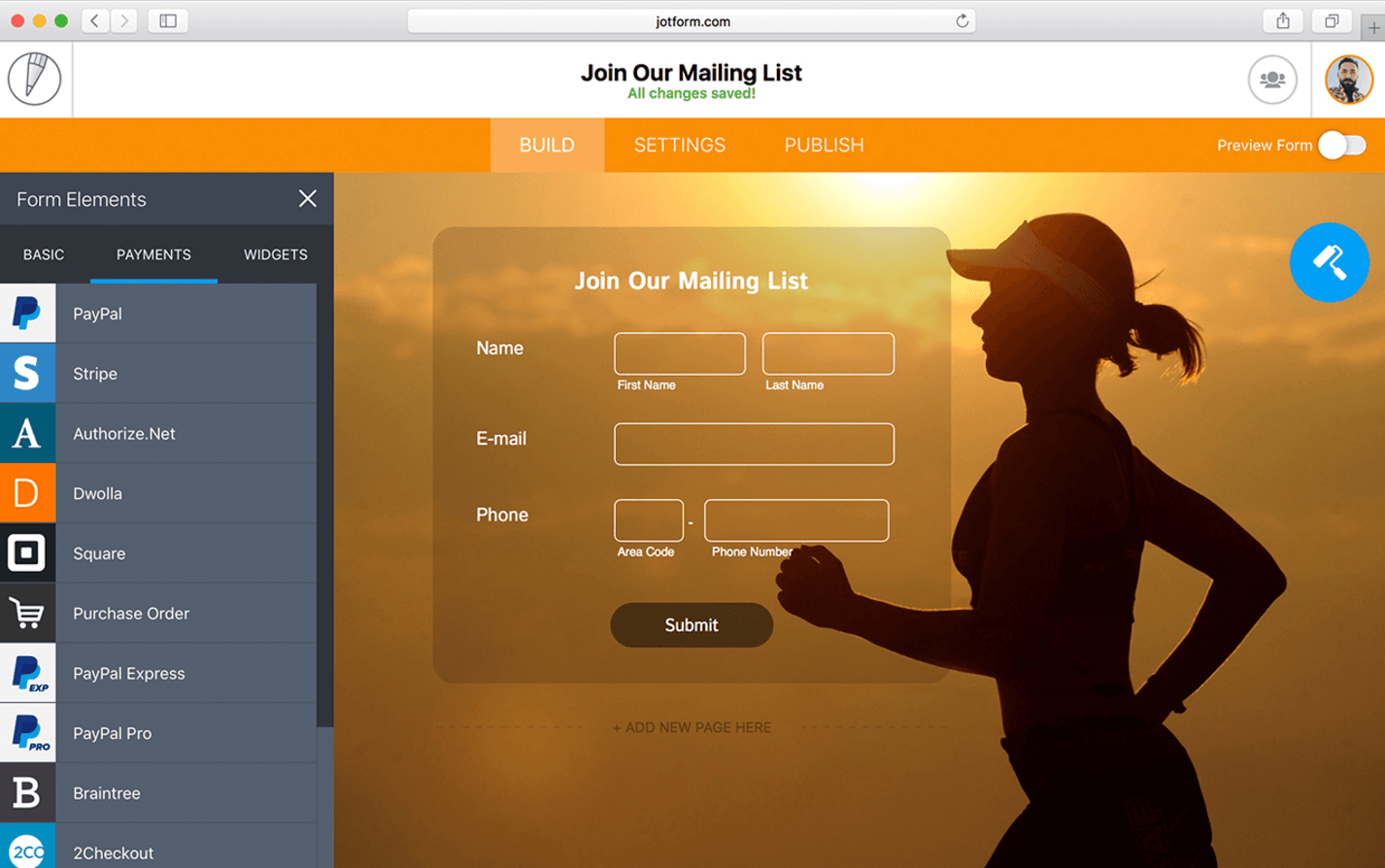Click the E-mail input field
Viewport: 1385px width, 868px height.
tap(754, 444)
